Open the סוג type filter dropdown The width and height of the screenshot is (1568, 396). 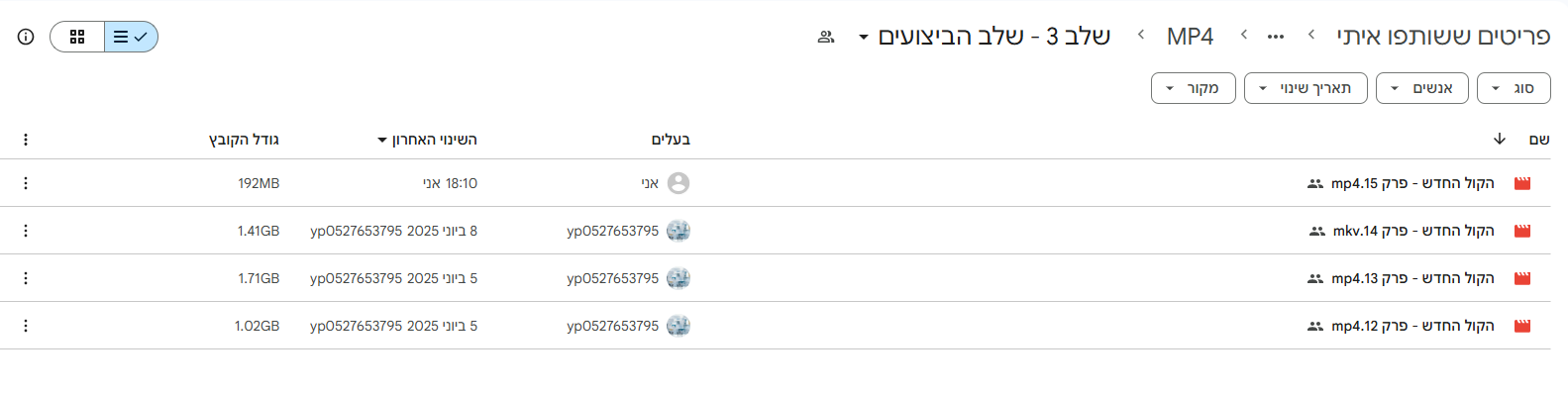click(x=1513, y=88)
